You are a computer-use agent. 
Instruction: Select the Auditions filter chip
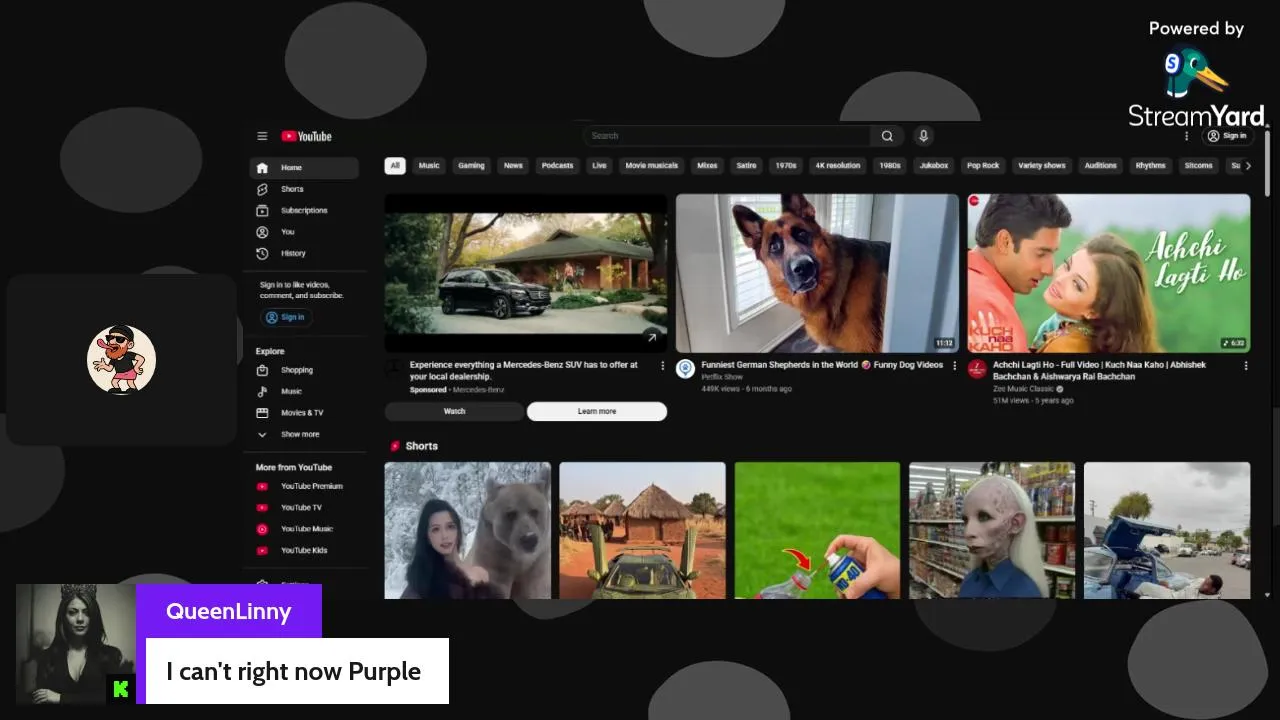[1101, 166]
